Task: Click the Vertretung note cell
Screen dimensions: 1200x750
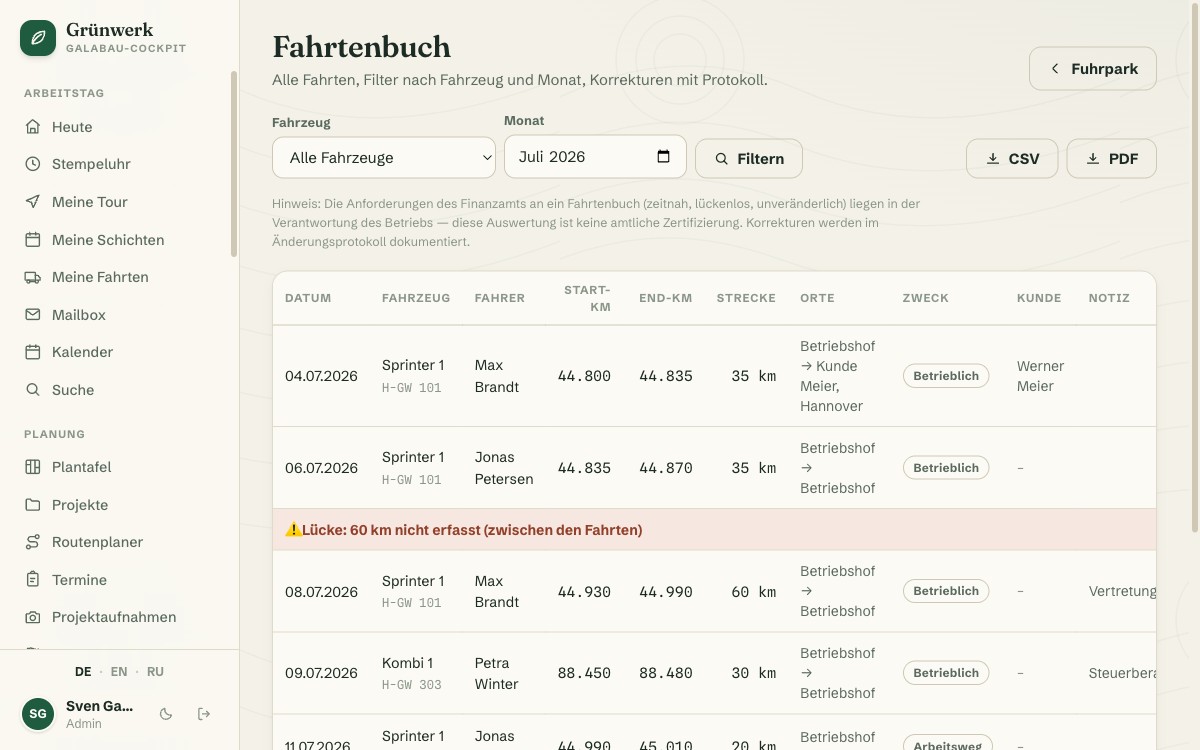Action: click(1122, 591)
